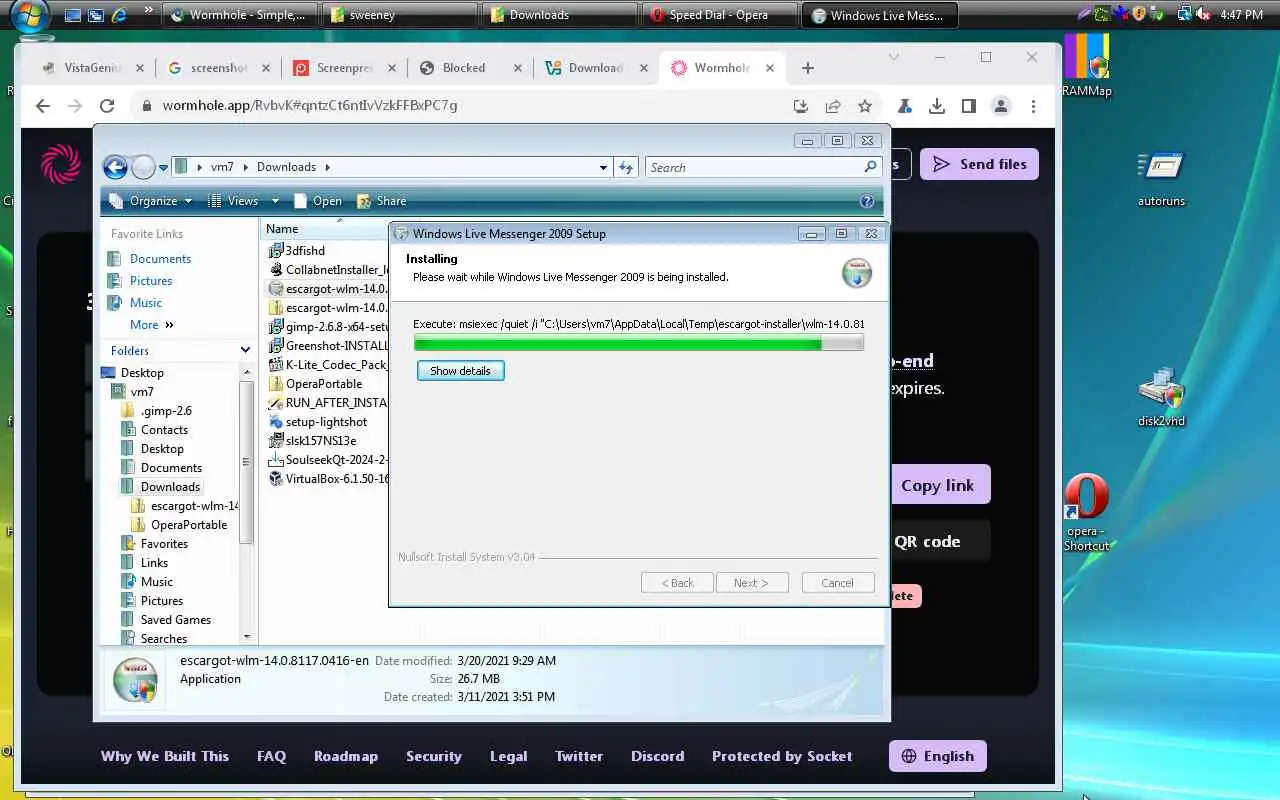Open the Organize dropdown menu
Image resolution: width=1280 pixels, height=800 pixels.
tap(151, 201)
